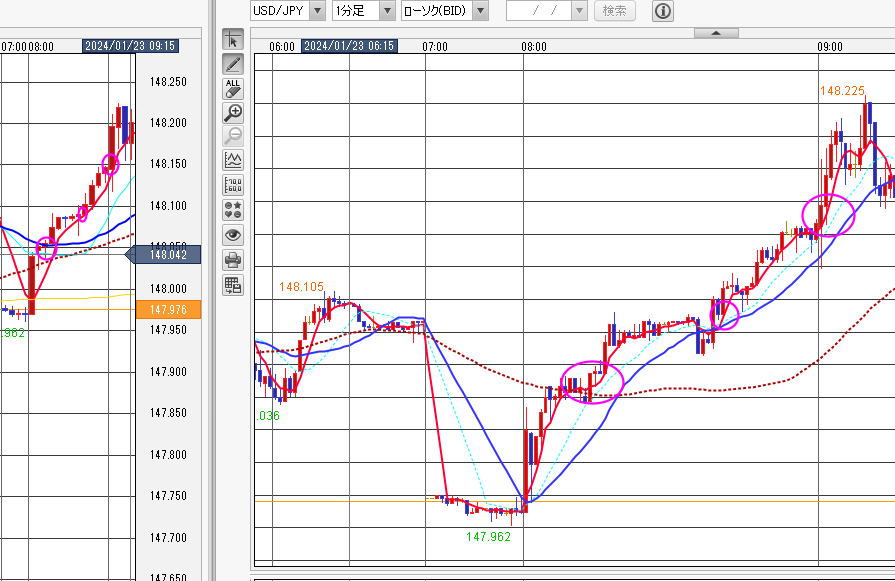This screenshot has width=895, height=581.
Task: Click the zoom out magnifier icon
Action: pyautogui.click(x=233, y=136)
